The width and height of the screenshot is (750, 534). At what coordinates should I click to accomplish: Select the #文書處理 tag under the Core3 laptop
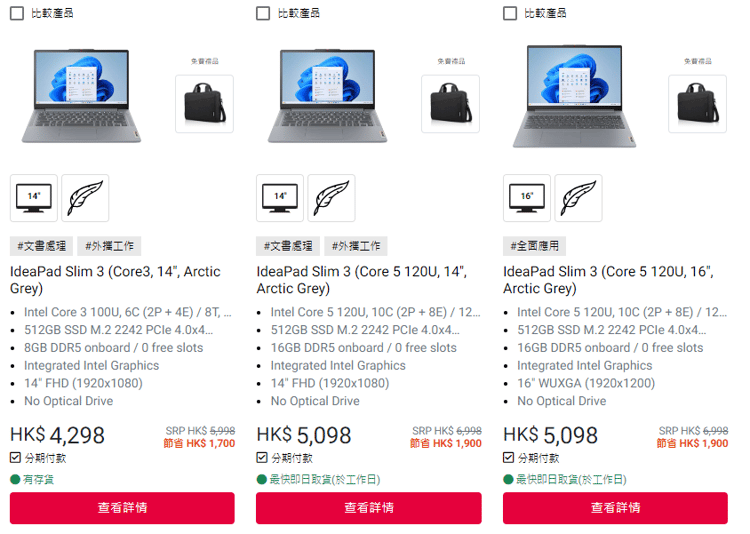[x=42, y=246]
